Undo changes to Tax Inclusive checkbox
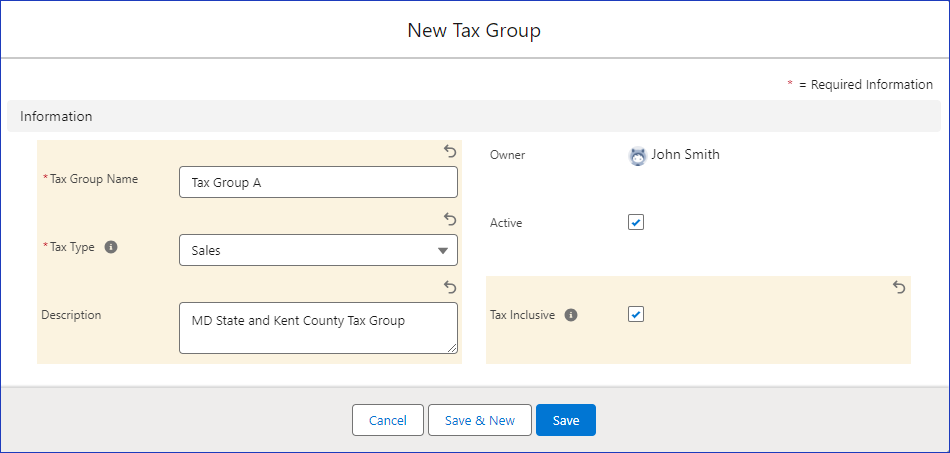Viewport: 950px width, 453px height. 899,287
